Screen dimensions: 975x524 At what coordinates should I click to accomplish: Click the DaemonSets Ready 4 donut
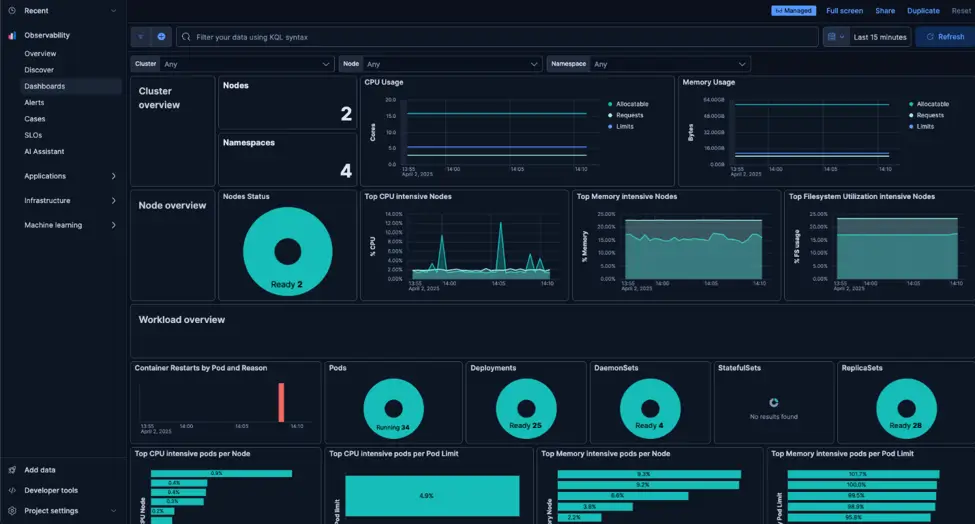pyautogui.click(x=650, y=408)
